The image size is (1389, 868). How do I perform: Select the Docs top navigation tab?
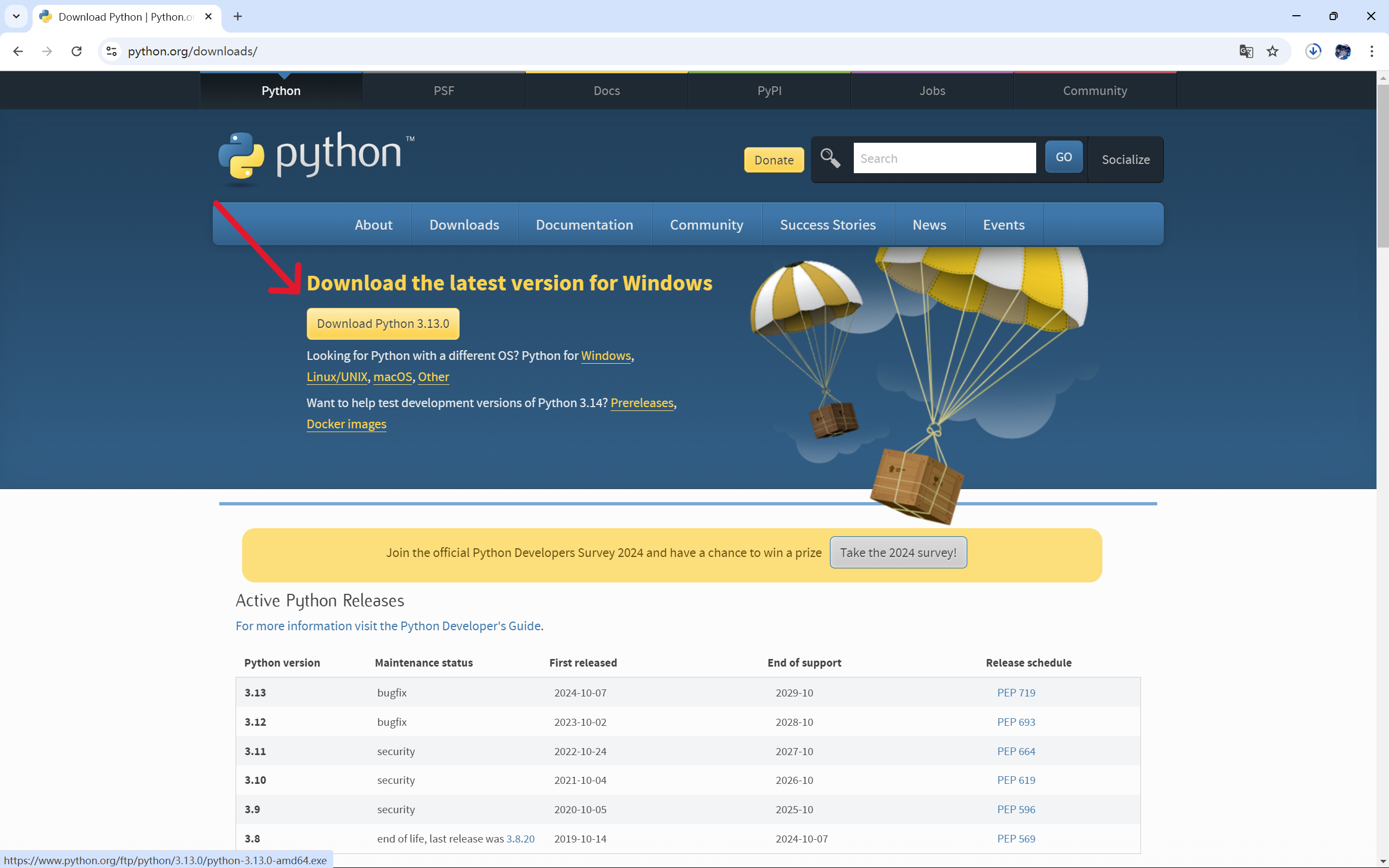(607, 91)
